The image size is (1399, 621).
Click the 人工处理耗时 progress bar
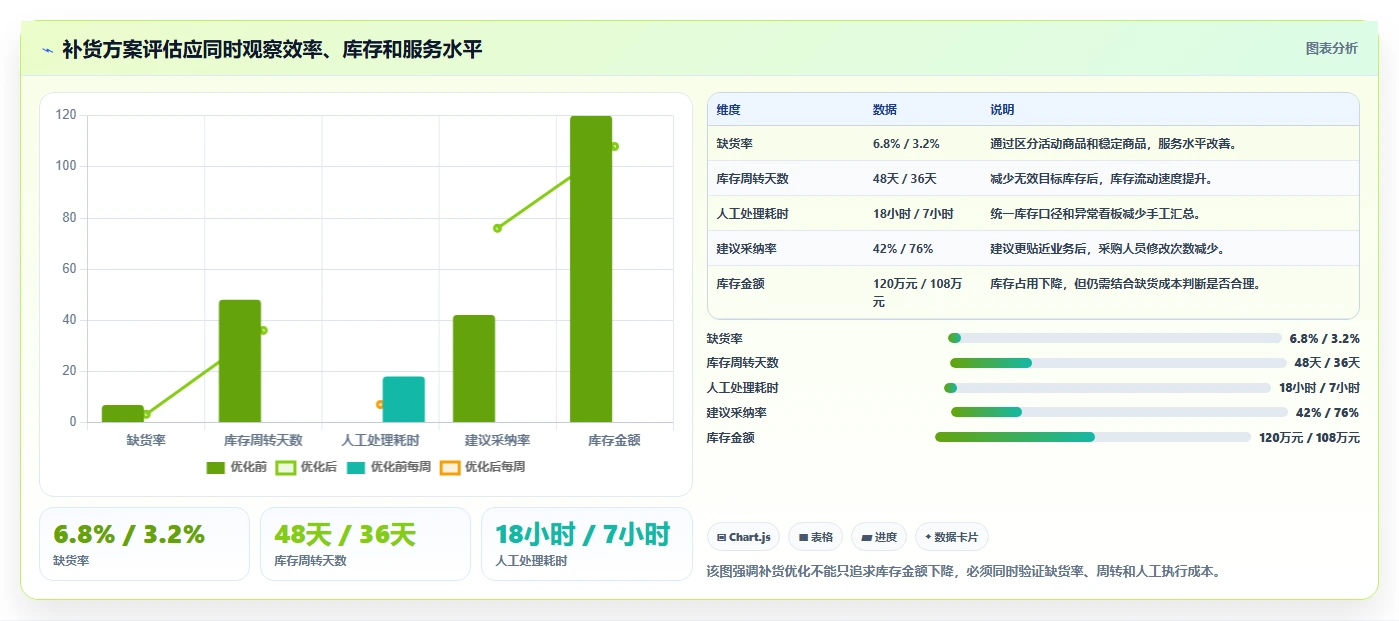click(1107, 388)
